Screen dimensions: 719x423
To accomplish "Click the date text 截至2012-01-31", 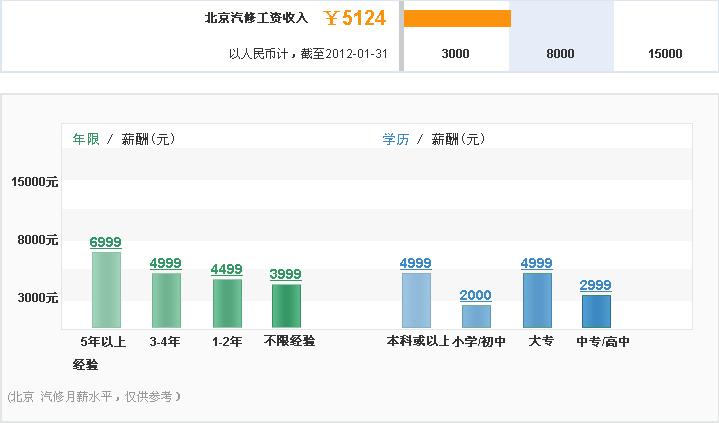I will pyautogui.click(x=344, y=54).
